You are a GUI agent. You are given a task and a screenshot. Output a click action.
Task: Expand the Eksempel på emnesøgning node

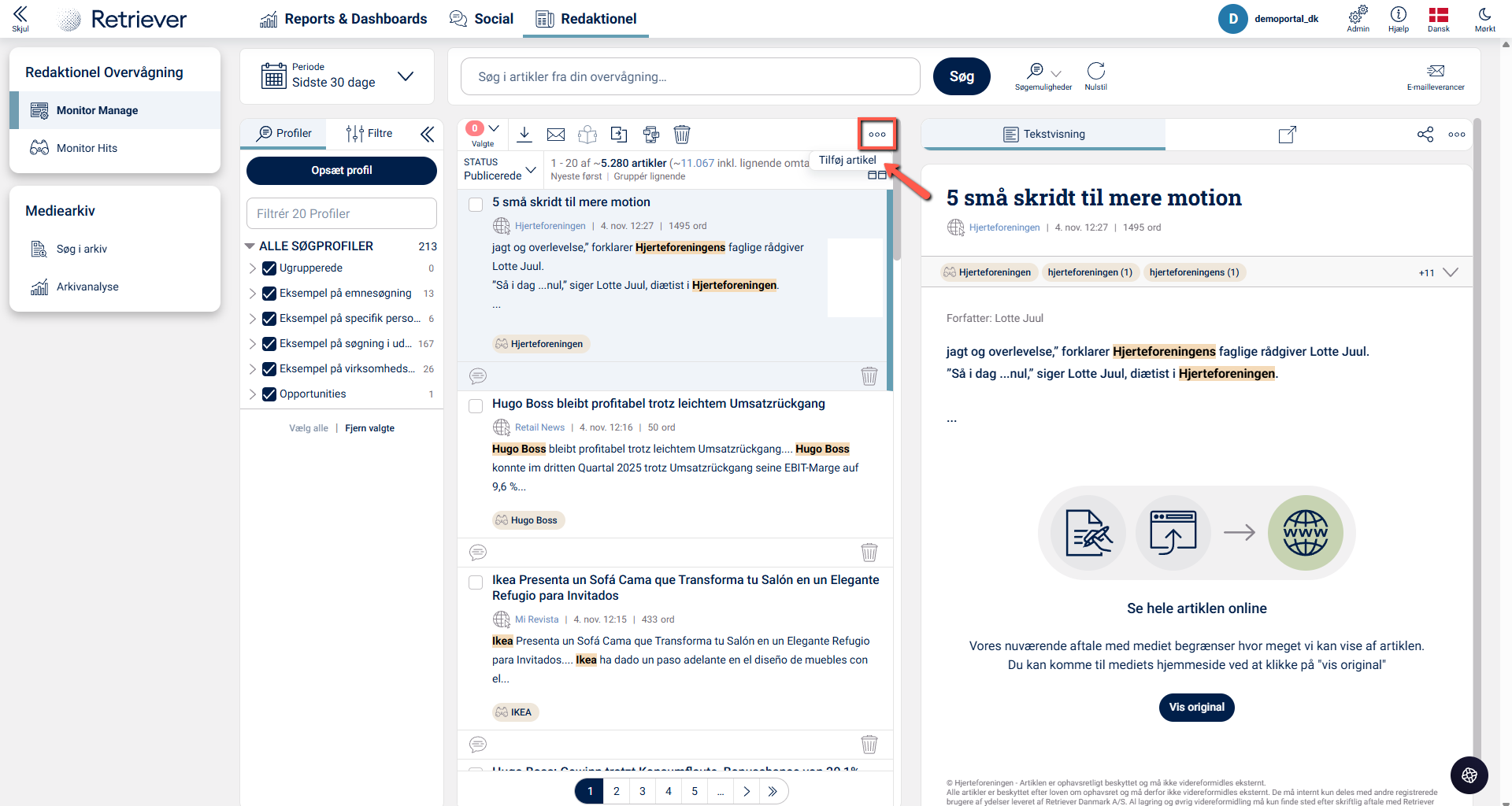[253, 294]
